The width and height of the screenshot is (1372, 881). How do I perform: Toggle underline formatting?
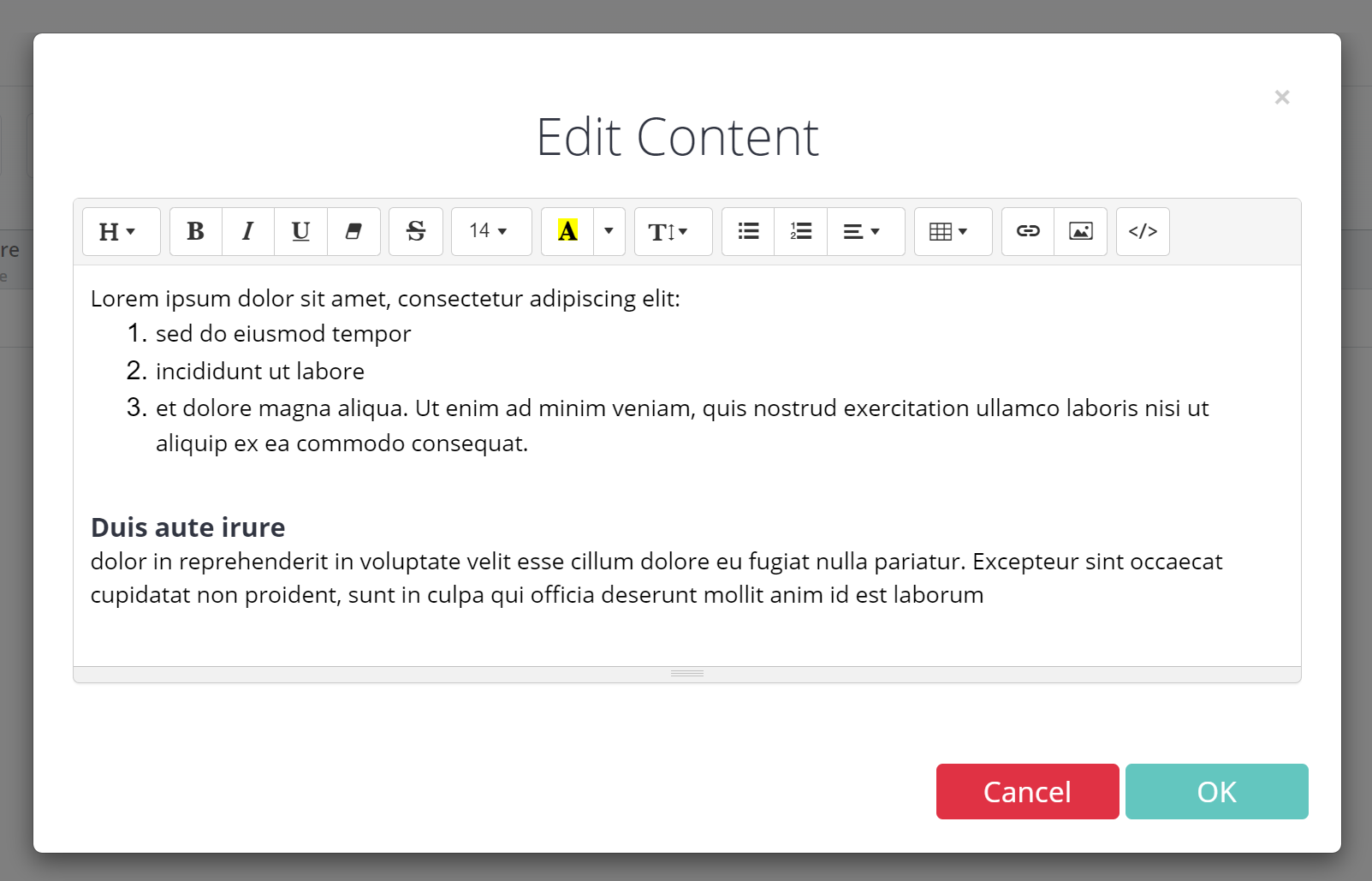(x=300, y=231)
